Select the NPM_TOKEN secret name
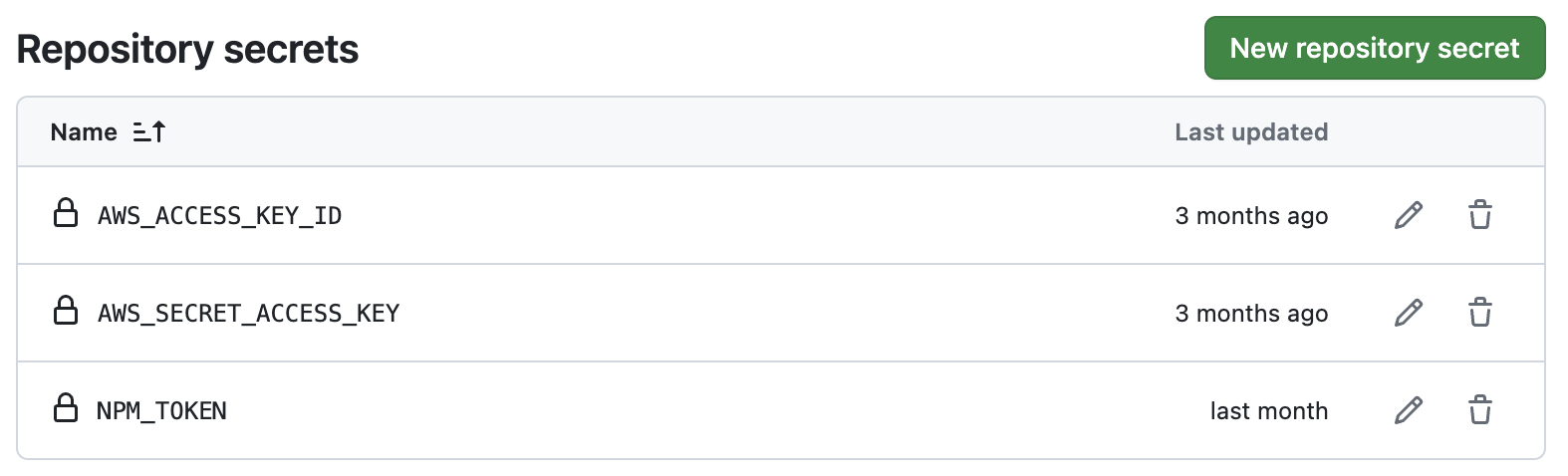 (x=161, y=411)
